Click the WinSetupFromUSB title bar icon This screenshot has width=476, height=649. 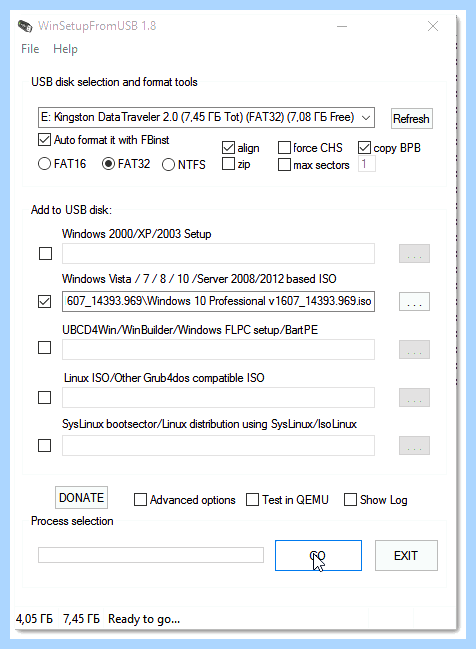tap(25, 26)
